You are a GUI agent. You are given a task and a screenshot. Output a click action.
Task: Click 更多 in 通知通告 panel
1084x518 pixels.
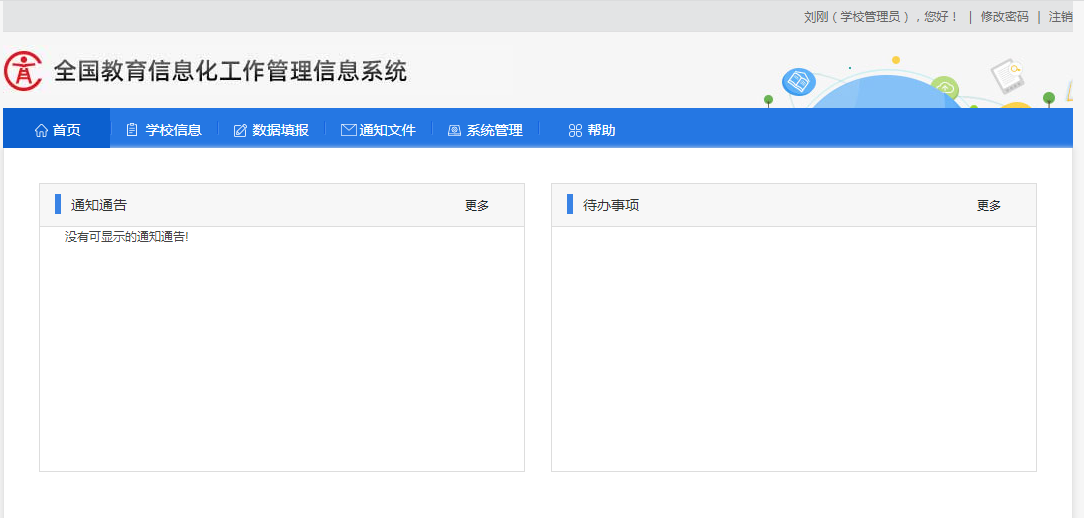477,205
